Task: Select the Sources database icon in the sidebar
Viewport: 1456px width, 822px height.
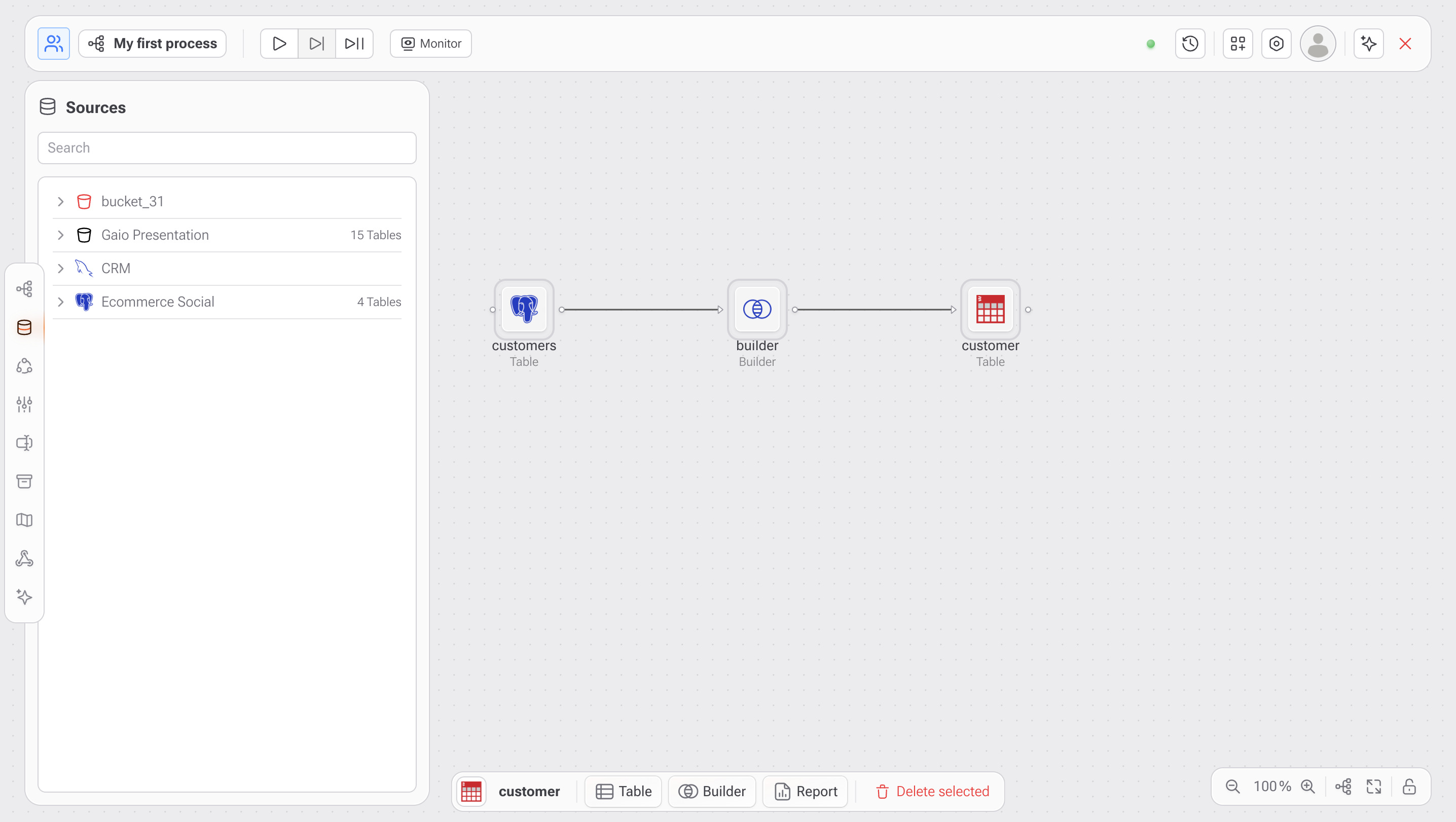Action: 24,327
